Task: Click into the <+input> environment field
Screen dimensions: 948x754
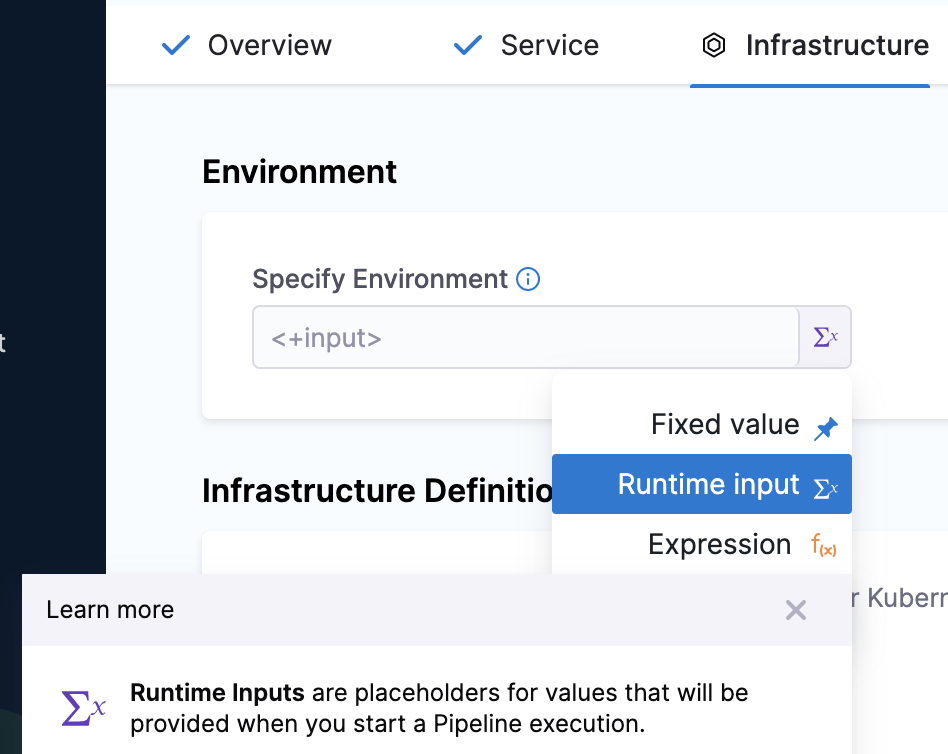Action: (524, 338)
